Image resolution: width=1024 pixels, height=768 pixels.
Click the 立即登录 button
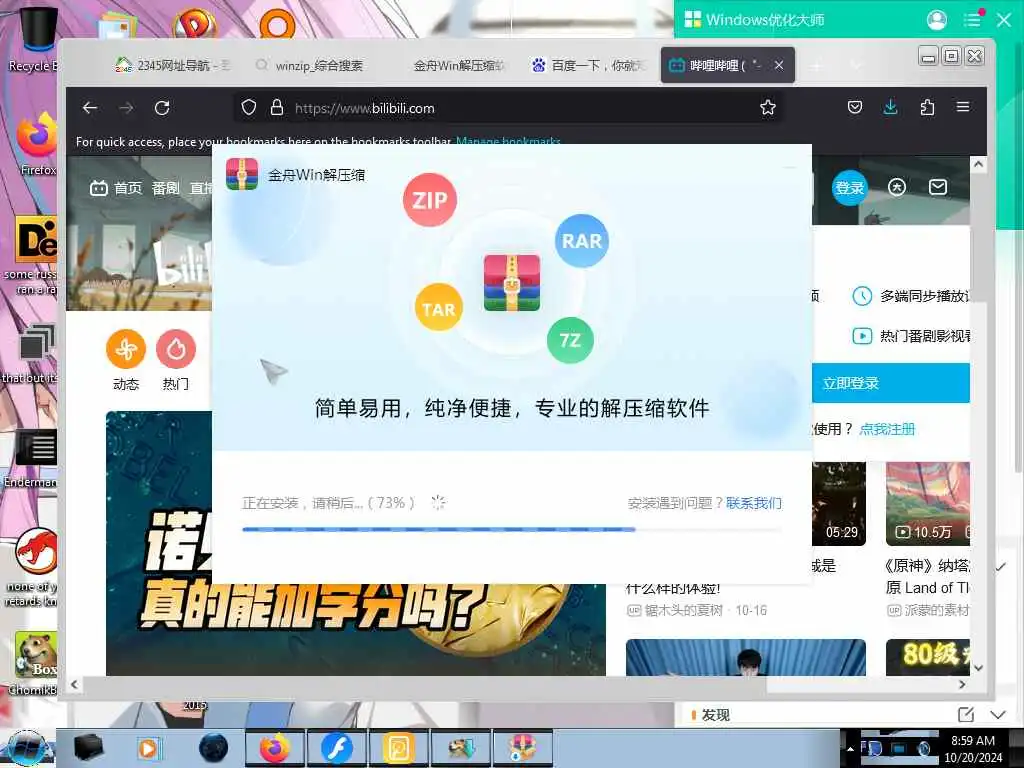click(891, 383)
